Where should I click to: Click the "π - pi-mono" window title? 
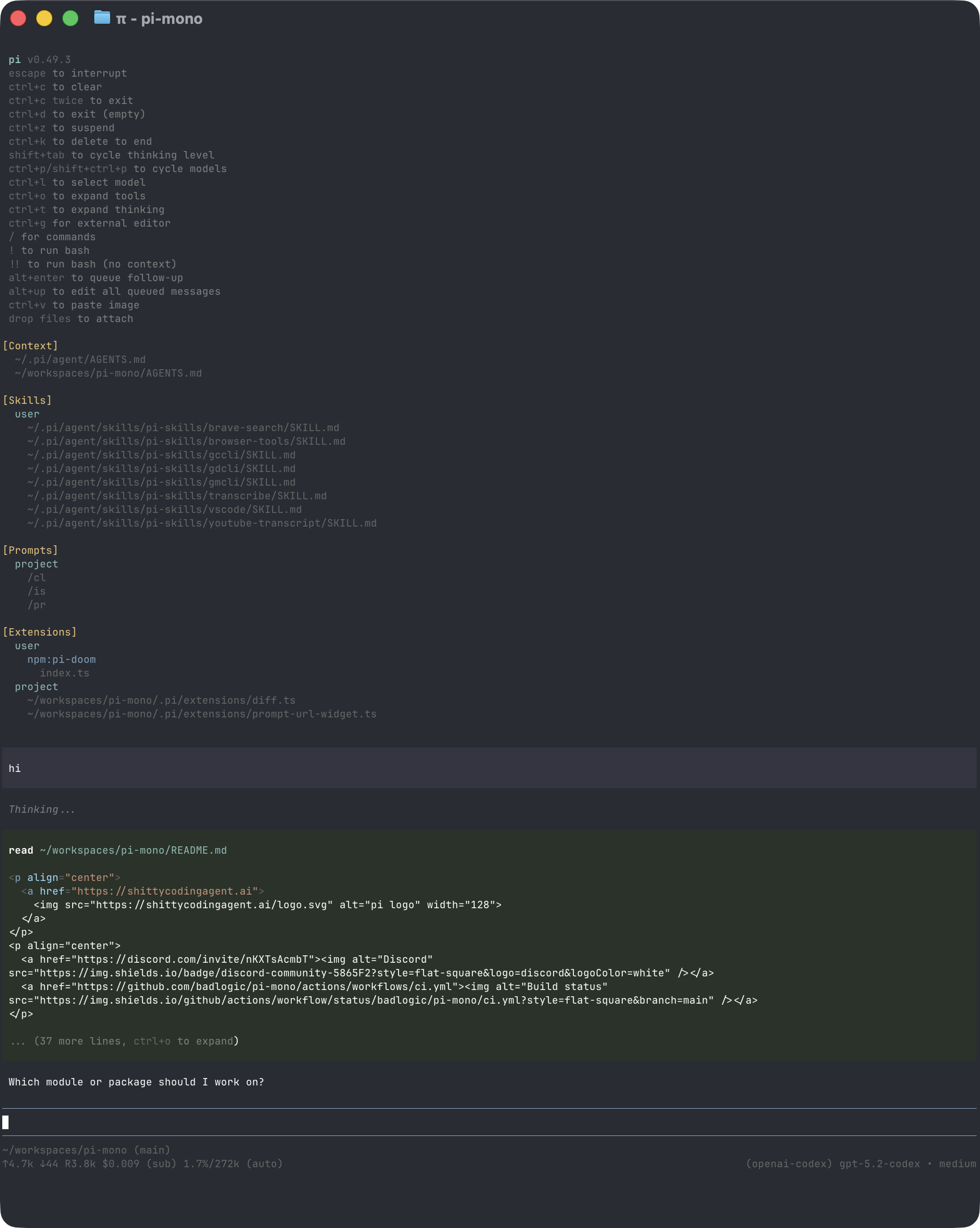point(159,19)
